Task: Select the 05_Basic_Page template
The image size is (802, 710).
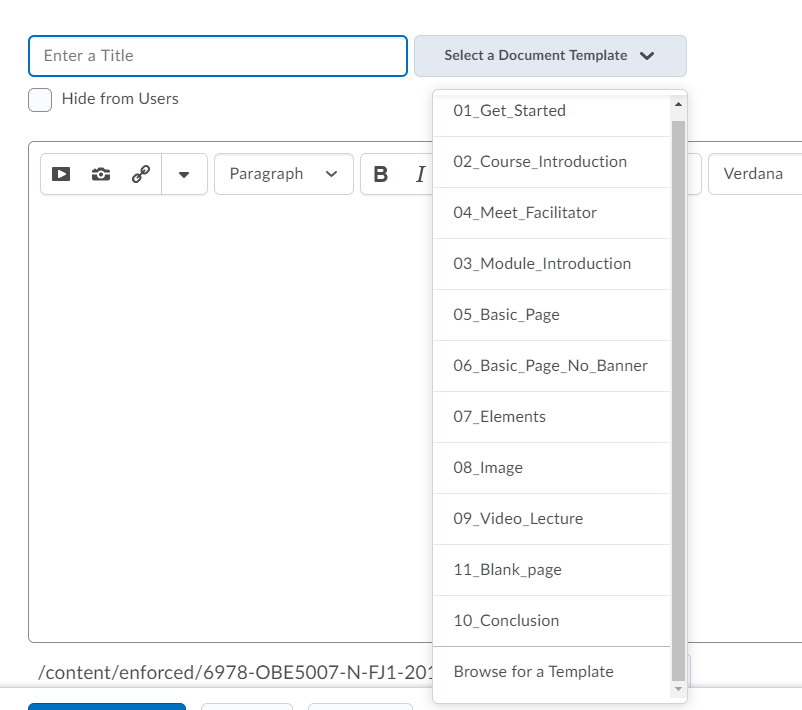Action: coord(551,315)
